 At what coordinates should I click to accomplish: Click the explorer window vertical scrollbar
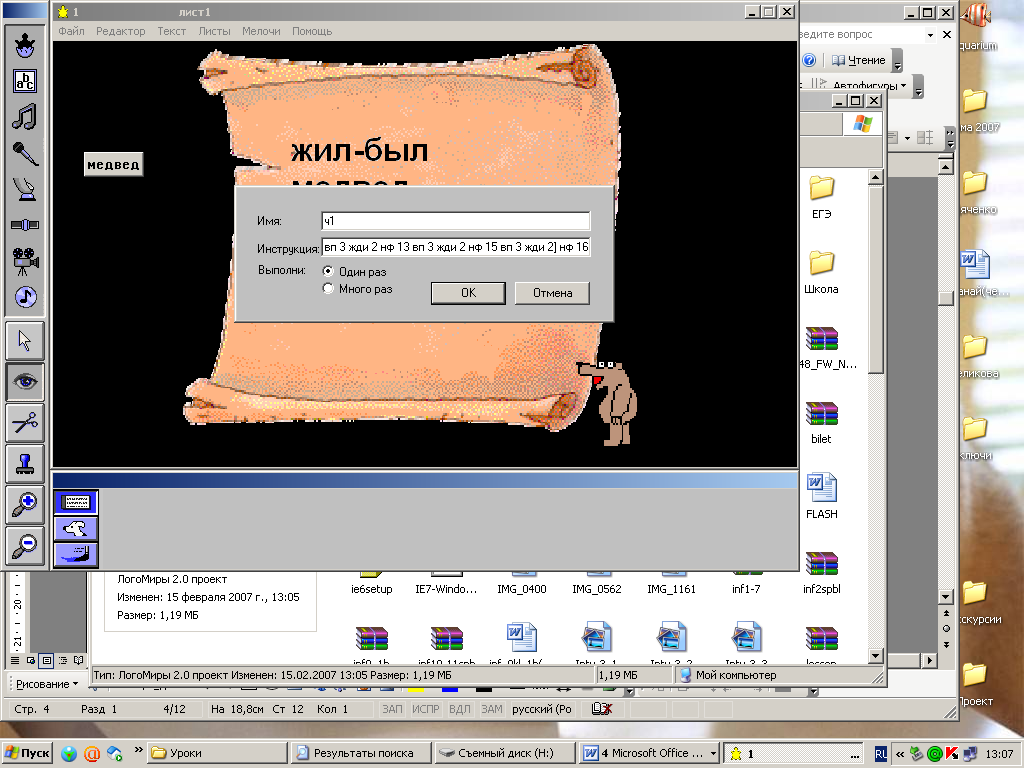(x=875, y=415)
